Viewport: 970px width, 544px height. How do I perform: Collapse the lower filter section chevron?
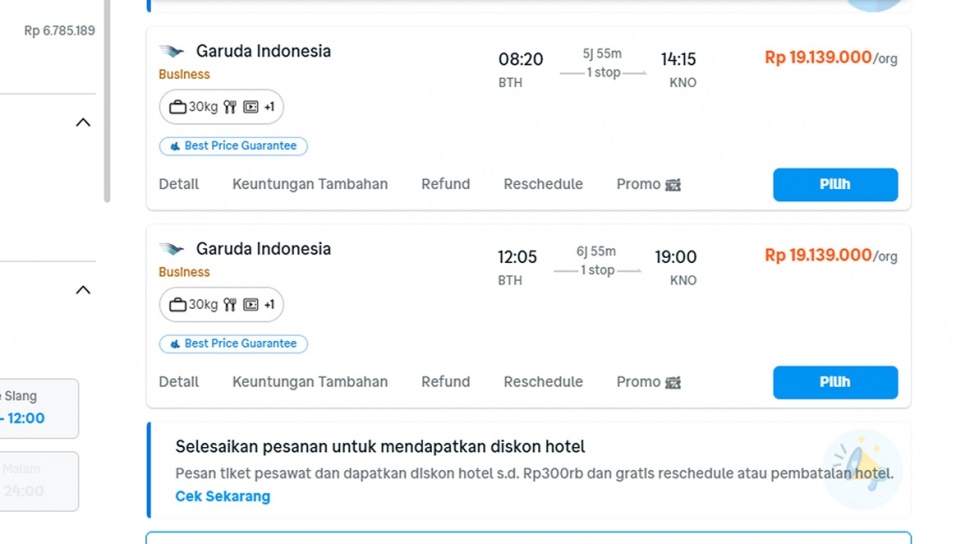[x=83, y=290]
